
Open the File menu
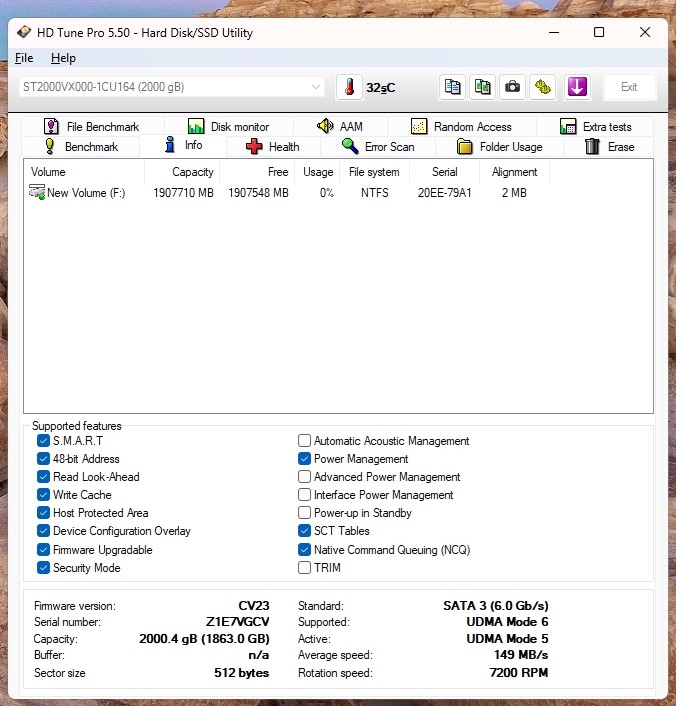point(24,58)
